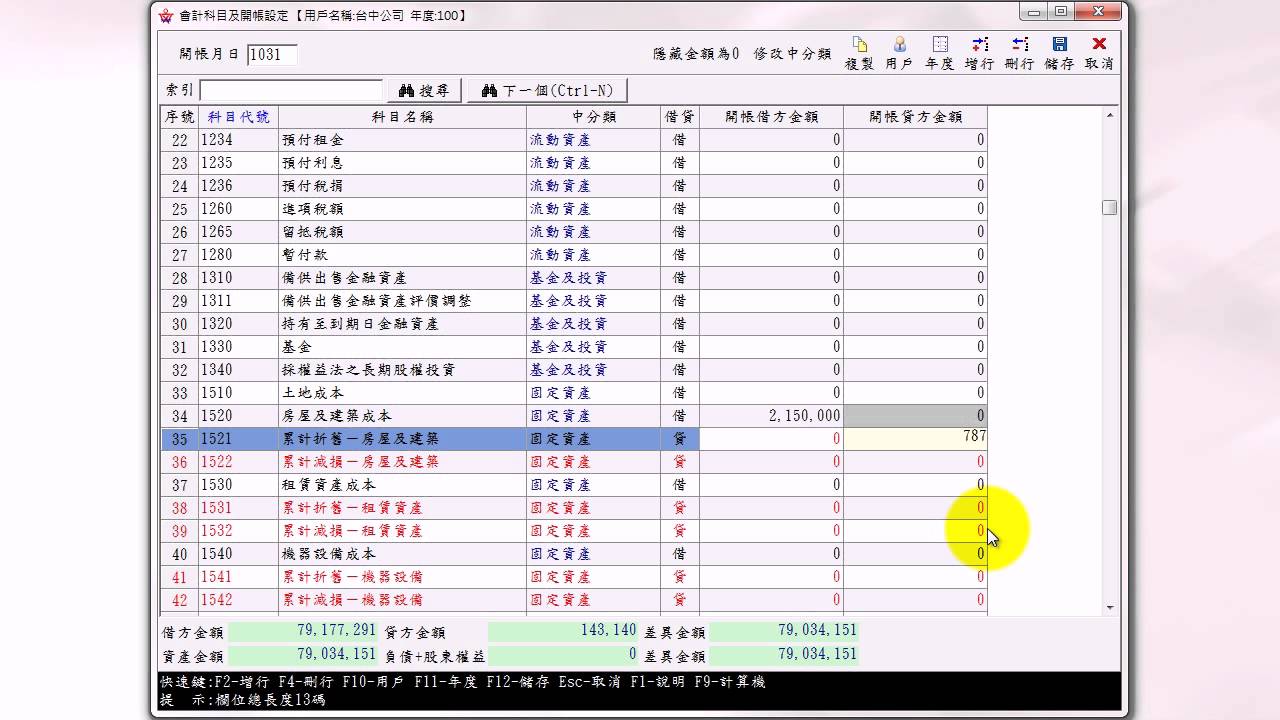Select row 備供出售金融資產評價調整
The height and width of the screenshot is (720, 1280).
coord(574,301)
